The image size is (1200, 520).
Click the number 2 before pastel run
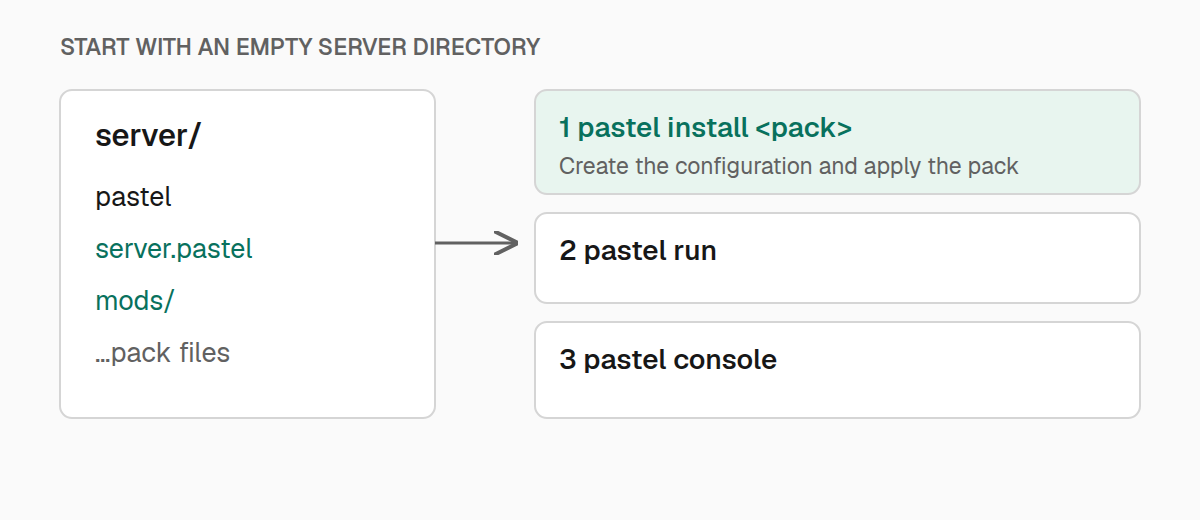[x=567, y=250]
